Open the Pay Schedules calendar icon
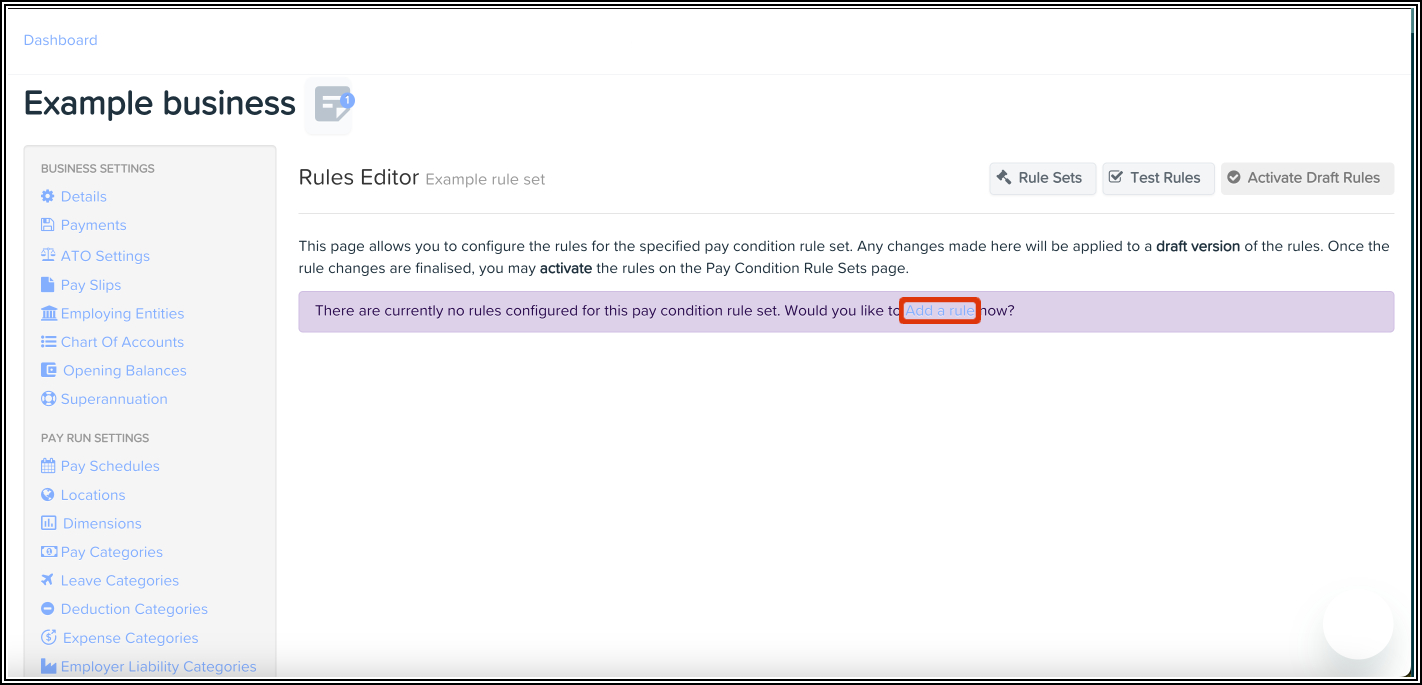Screen dimensions: 1422x685 point(48,466)
